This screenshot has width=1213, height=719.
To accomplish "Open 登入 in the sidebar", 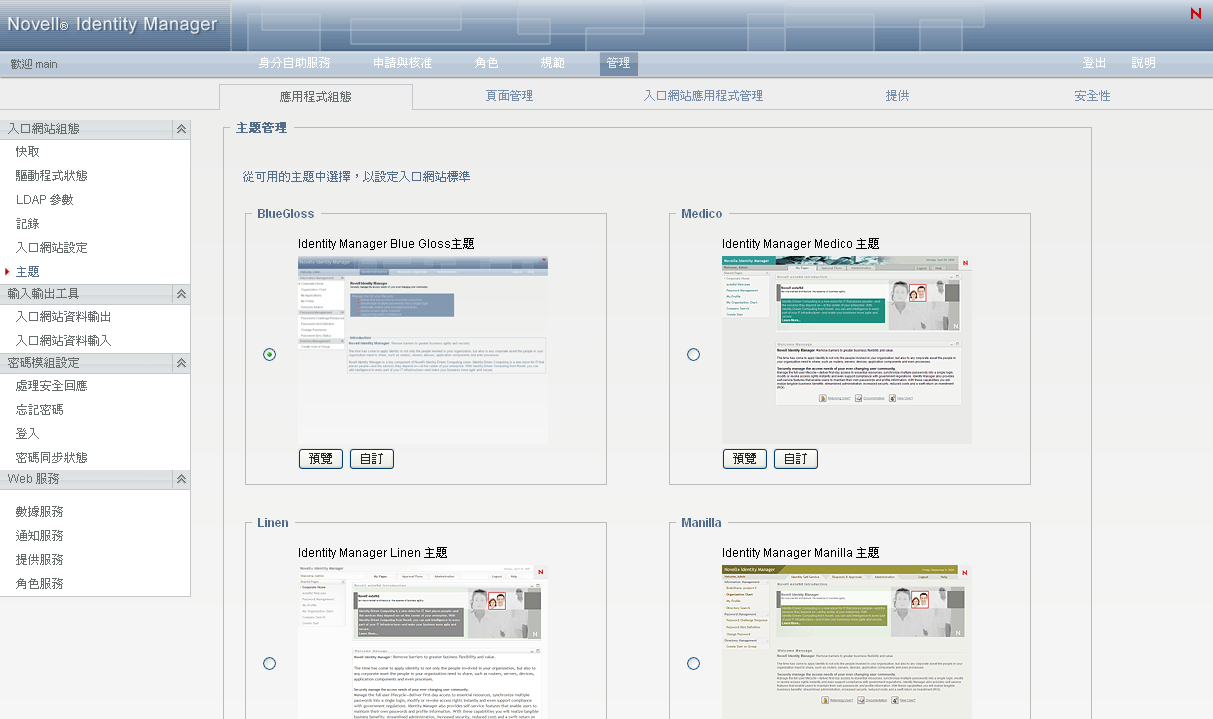I will coord(28,434).
